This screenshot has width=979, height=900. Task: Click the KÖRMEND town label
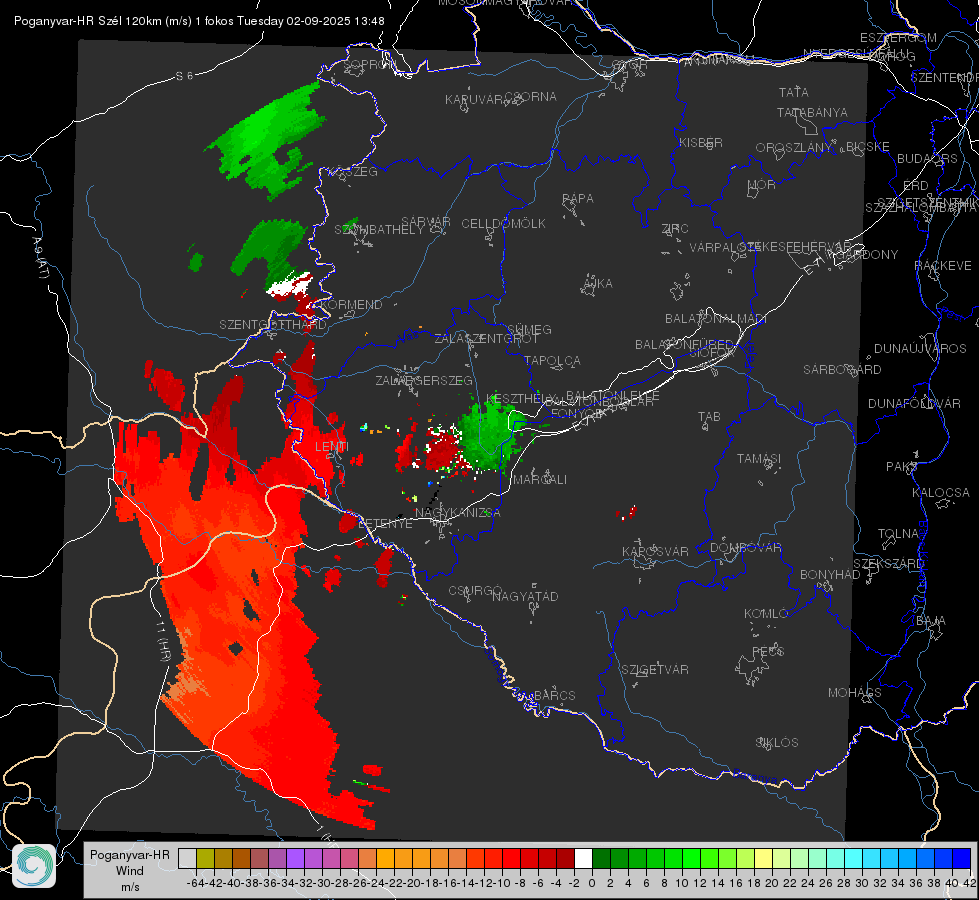pyautogui.click(x=351, y=305)
